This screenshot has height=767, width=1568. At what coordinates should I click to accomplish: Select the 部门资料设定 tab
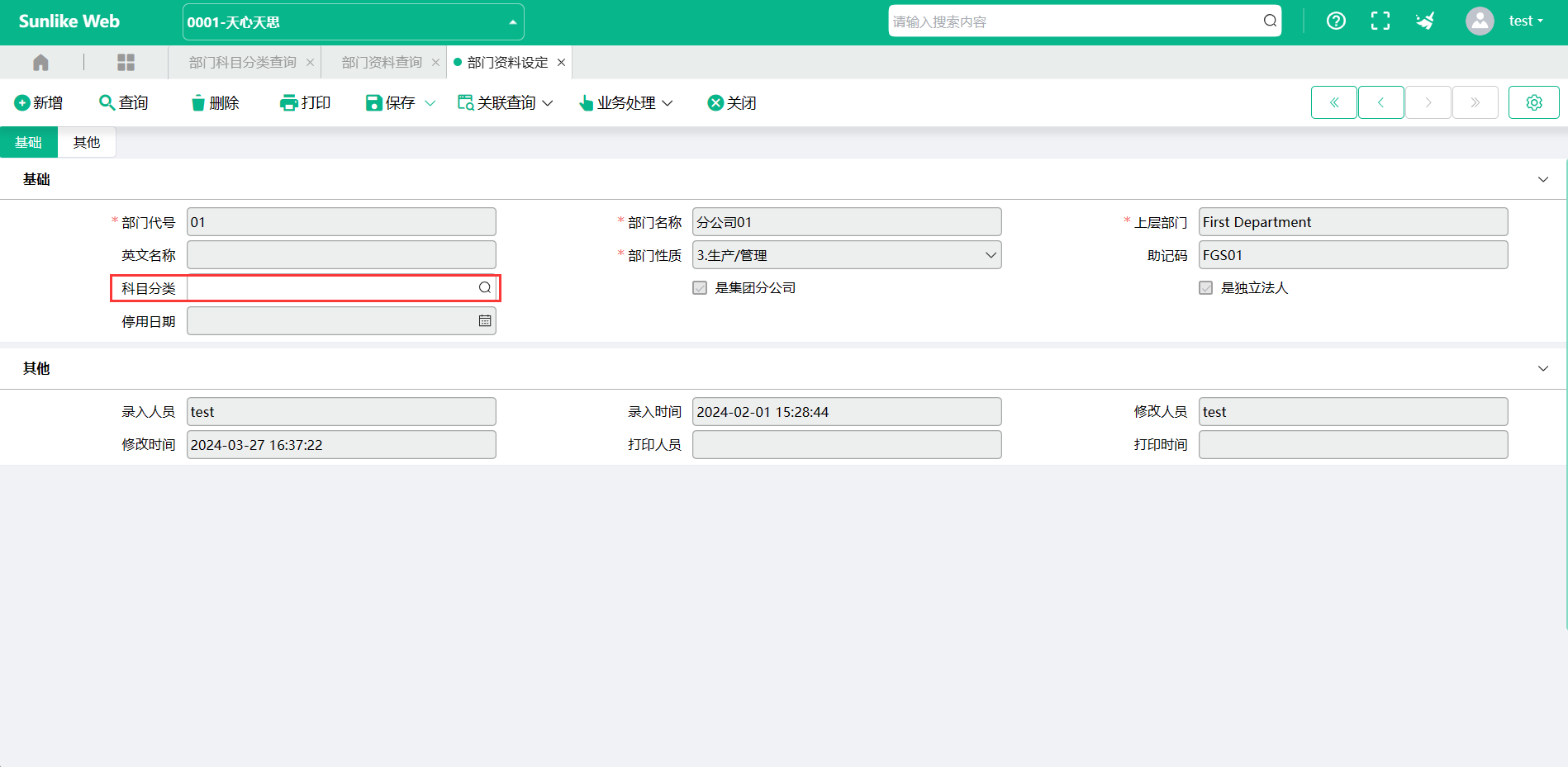(x=507, y=63)
